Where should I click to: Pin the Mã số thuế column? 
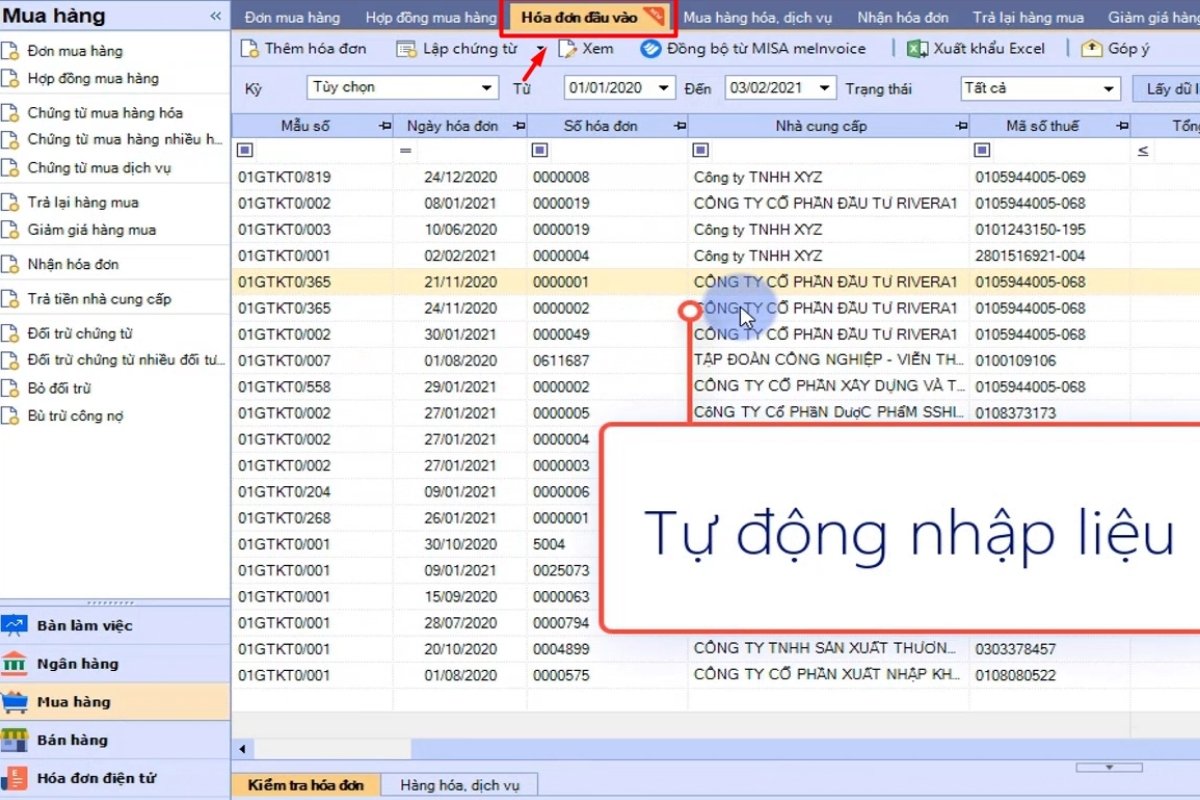click(x=1122, y=127)
